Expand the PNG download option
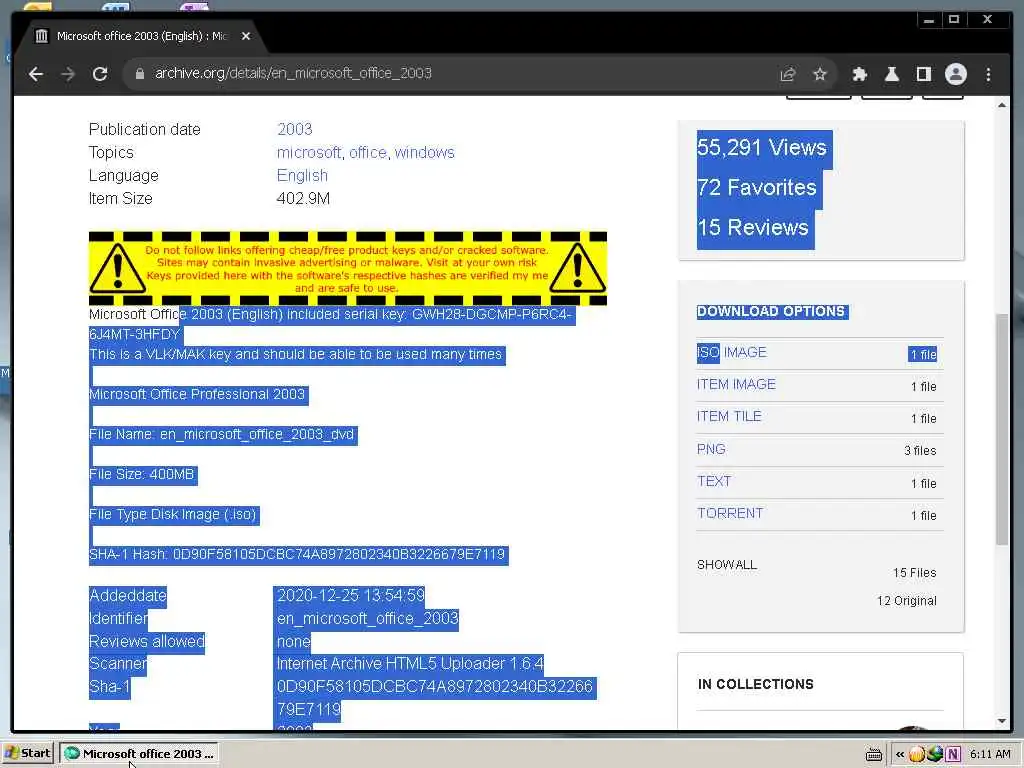 (x=711, y=449)
